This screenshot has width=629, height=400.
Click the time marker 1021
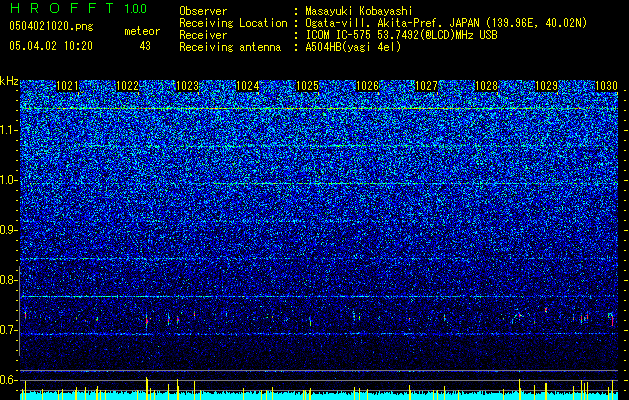click(x=67, y=86)
